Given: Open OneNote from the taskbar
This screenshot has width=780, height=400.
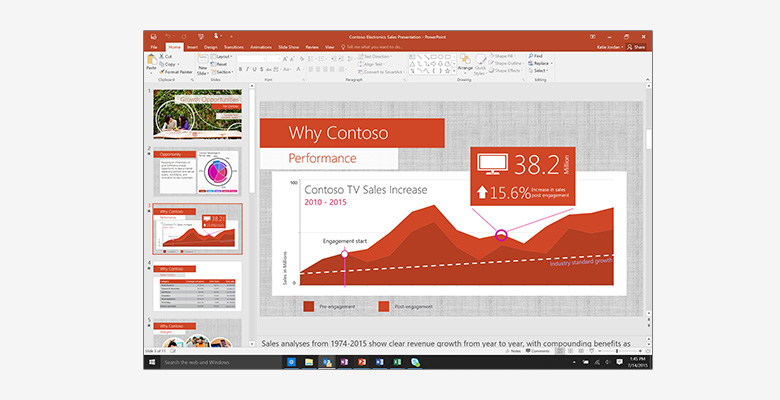Looking at the screenshot, I should point(344,362).
